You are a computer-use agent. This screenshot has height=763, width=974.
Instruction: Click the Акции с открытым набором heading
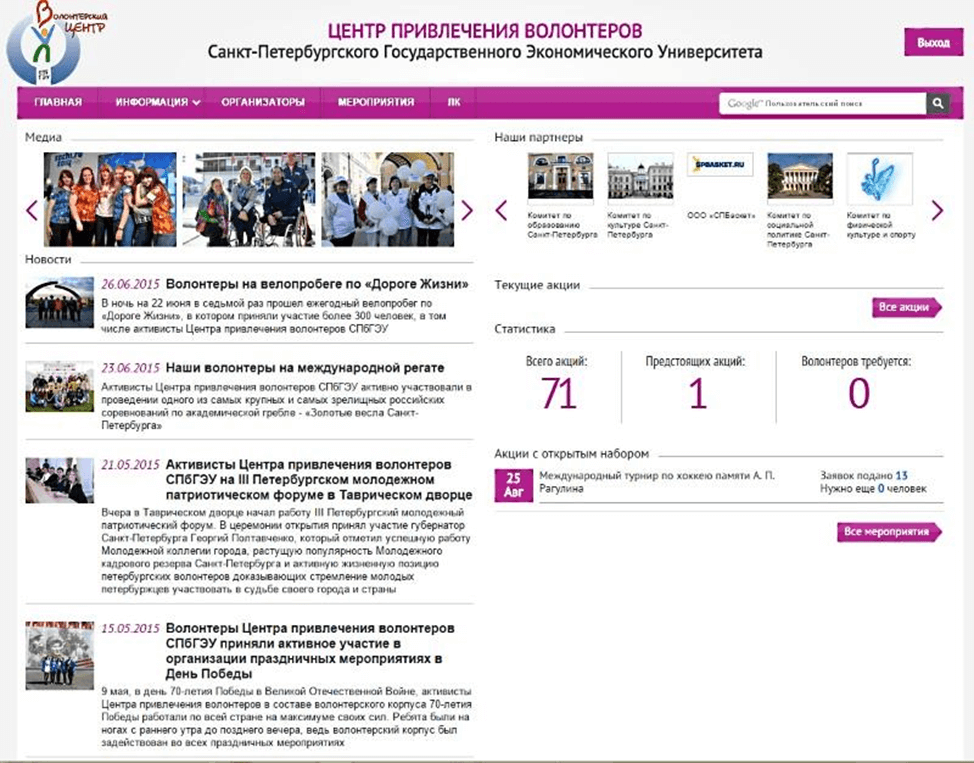click(571, 454)
